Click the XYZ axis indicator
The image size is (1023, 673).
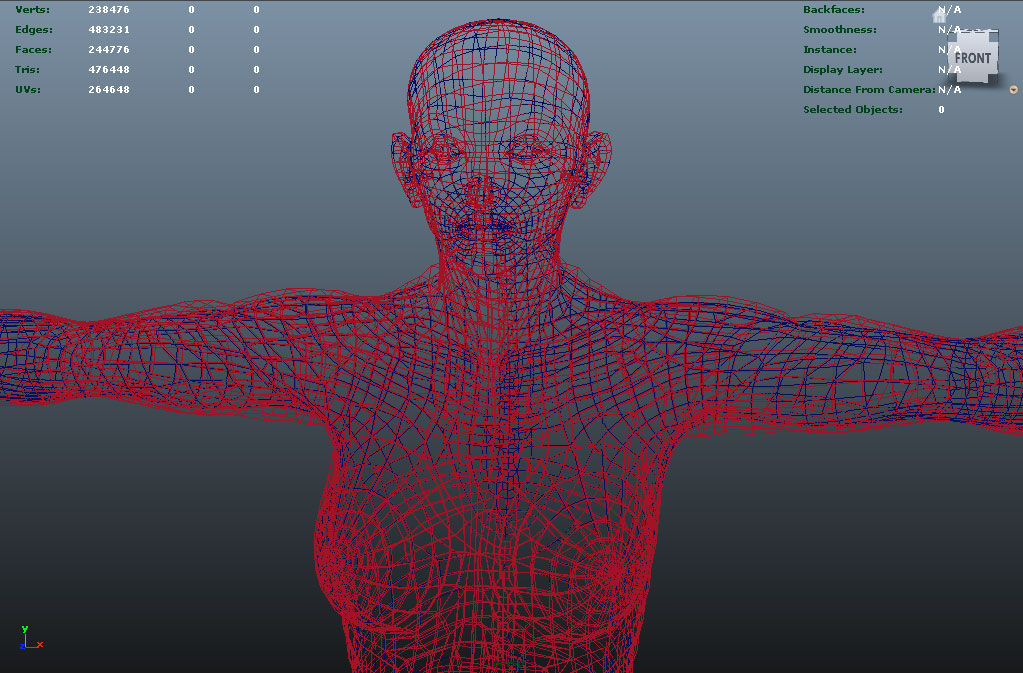(28, 639)
